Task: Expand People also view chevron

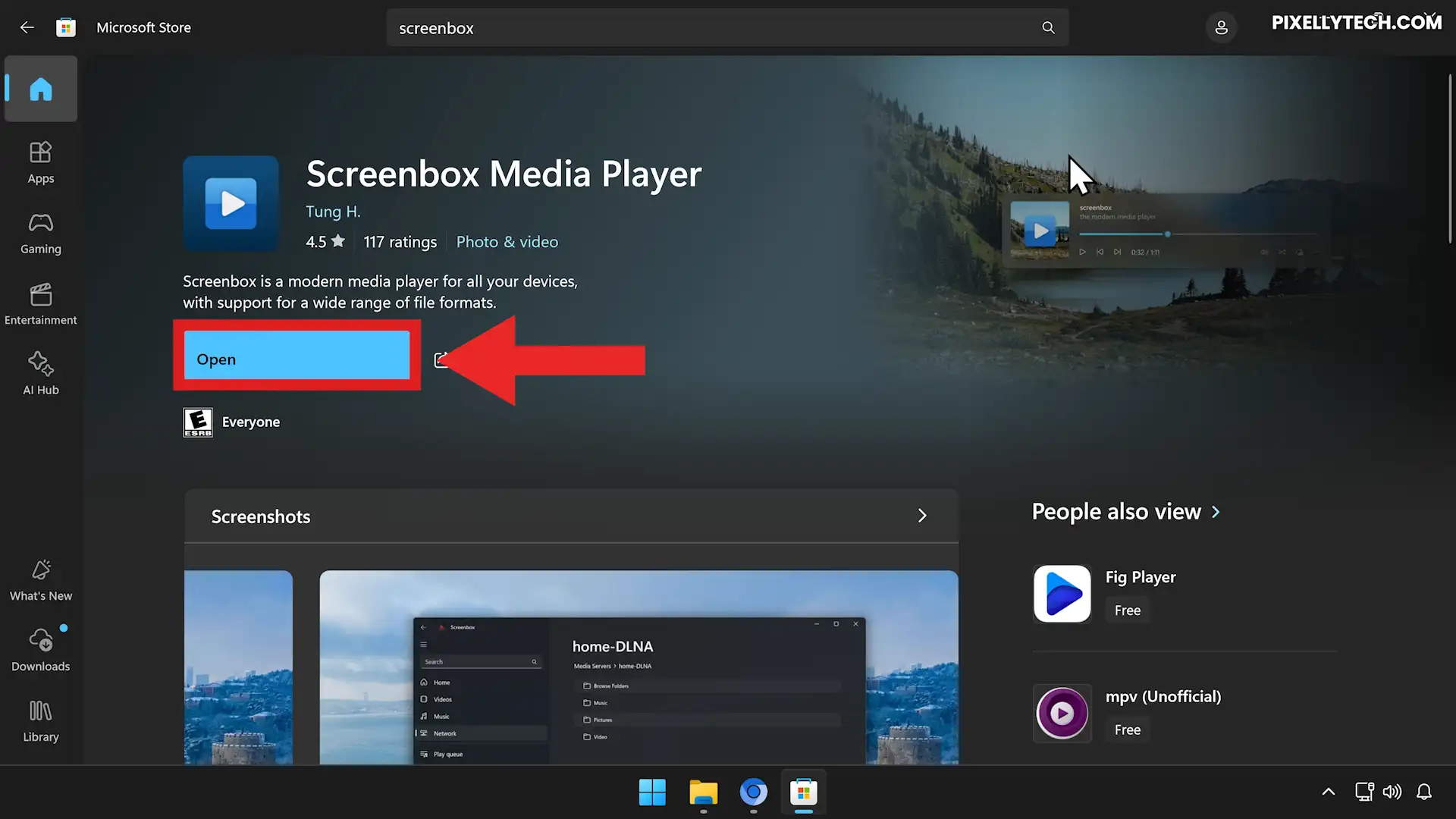Action: [1216, 512]
